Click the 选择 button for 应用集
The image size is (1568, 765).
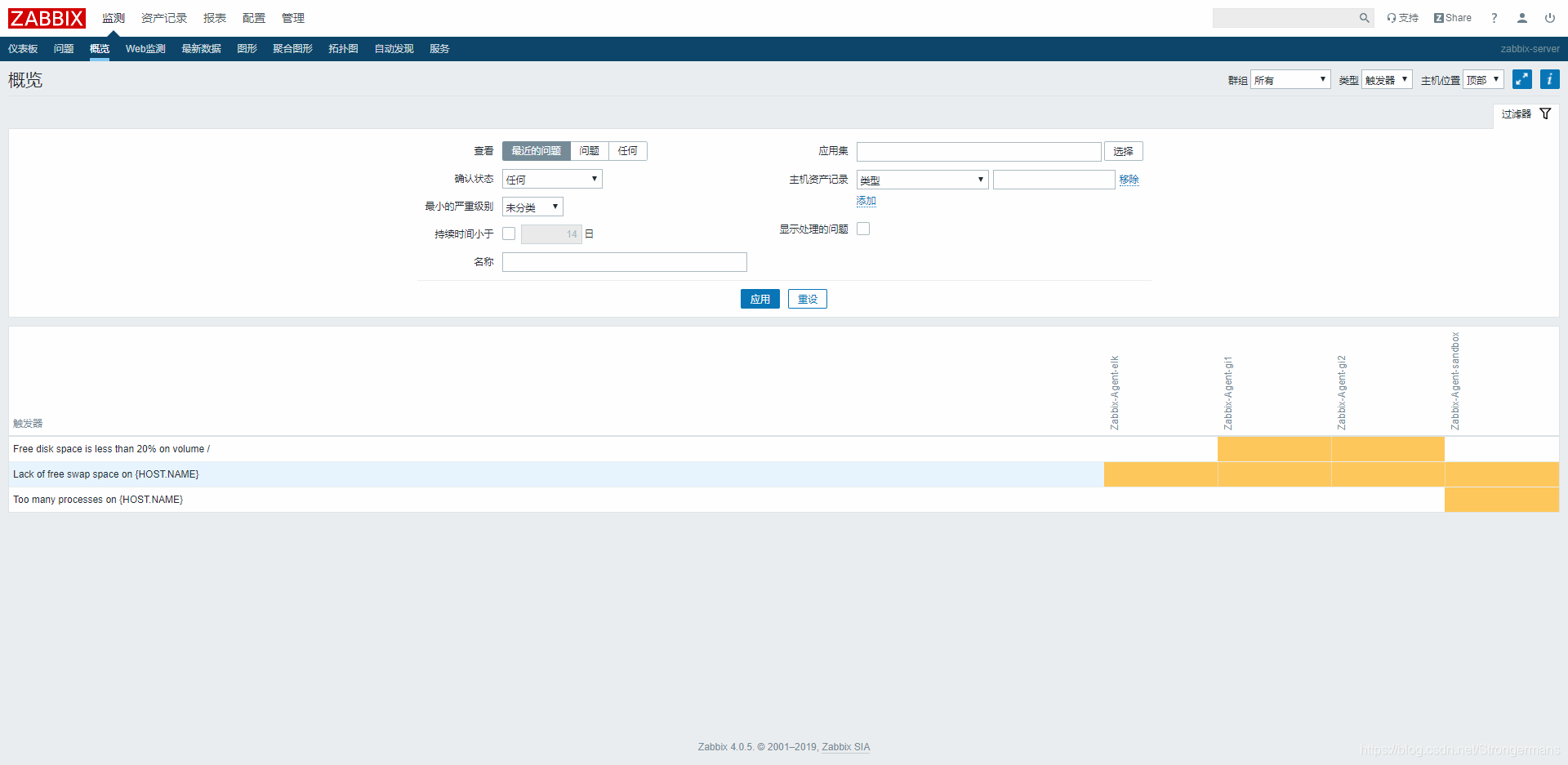tap(1124, 151)
